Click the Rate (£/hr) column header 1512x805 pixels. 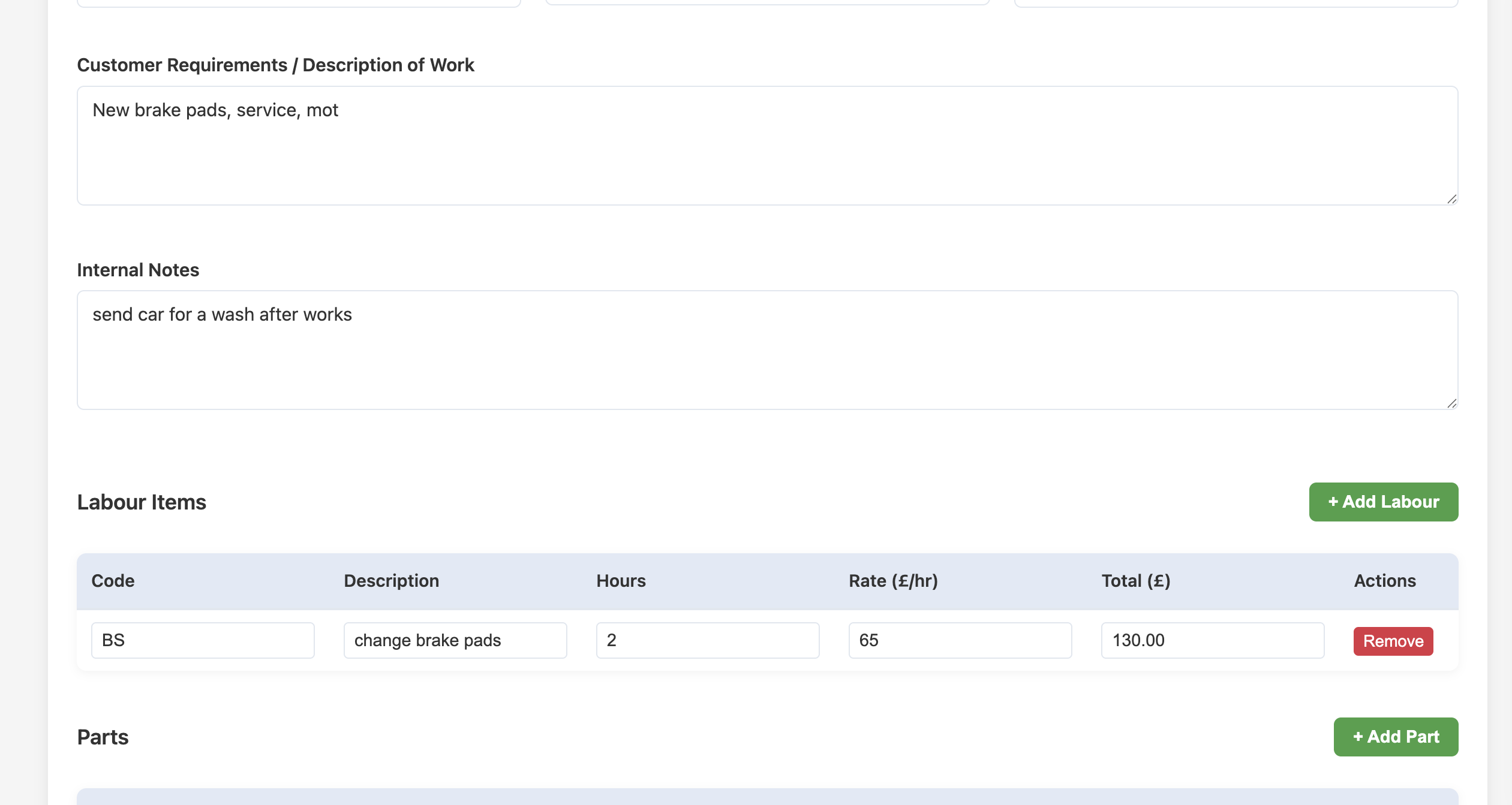pyautogui.click(x=893, y=581)
